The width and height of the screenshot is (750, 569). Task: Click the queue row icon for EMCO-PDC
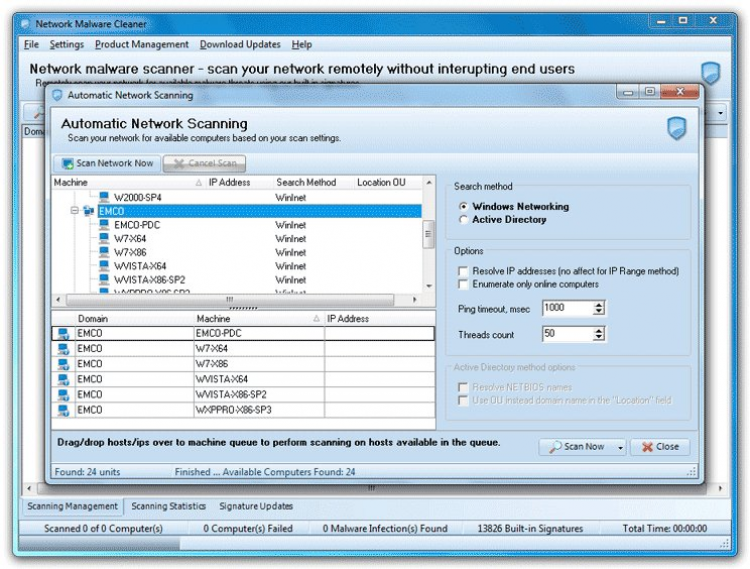(63, 333)
